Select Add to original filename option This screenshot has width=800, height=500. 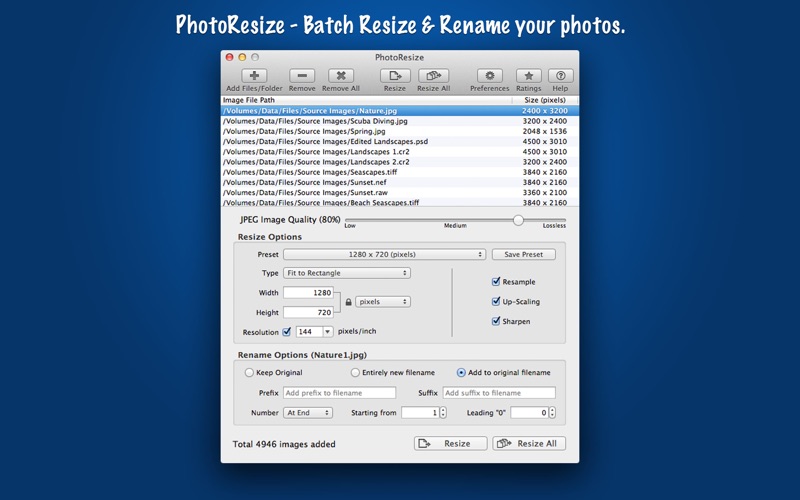pyautogui.click(x=461, y=372)
